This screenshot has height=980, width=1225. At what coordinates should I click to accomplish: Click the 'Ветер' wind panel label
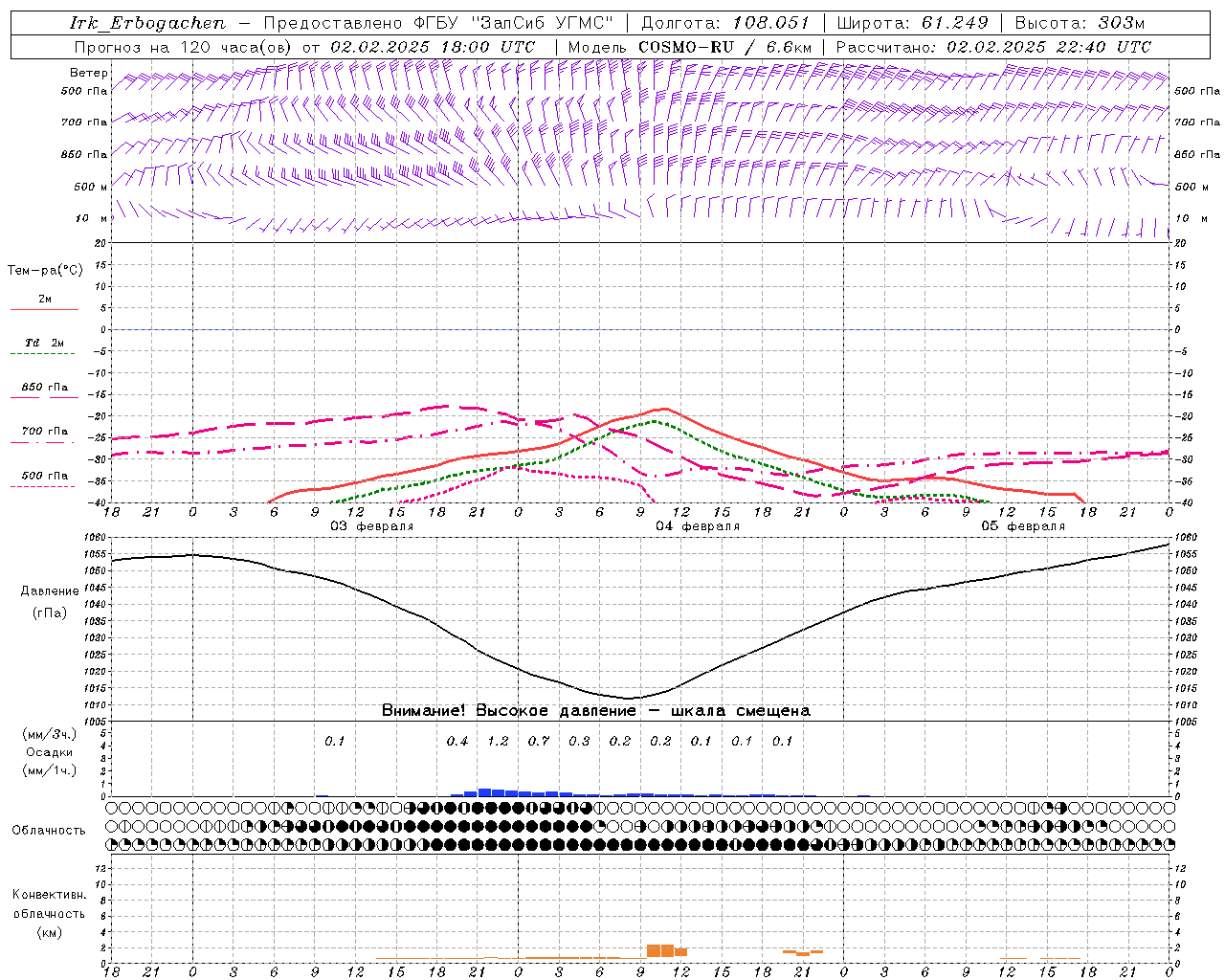coord(89,73)
